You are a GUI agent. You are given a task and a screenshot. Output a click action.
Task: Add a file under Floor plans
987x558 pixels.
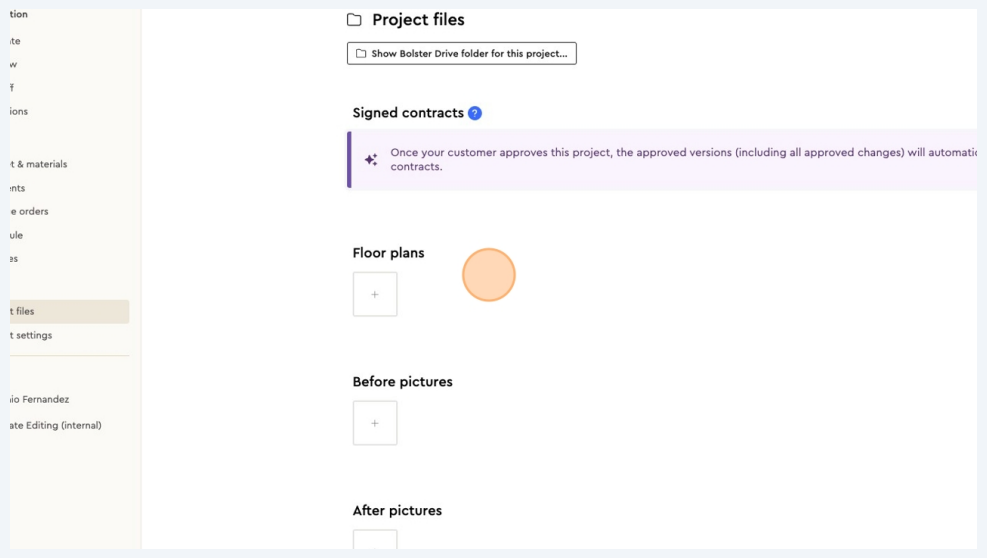(375, 294)
